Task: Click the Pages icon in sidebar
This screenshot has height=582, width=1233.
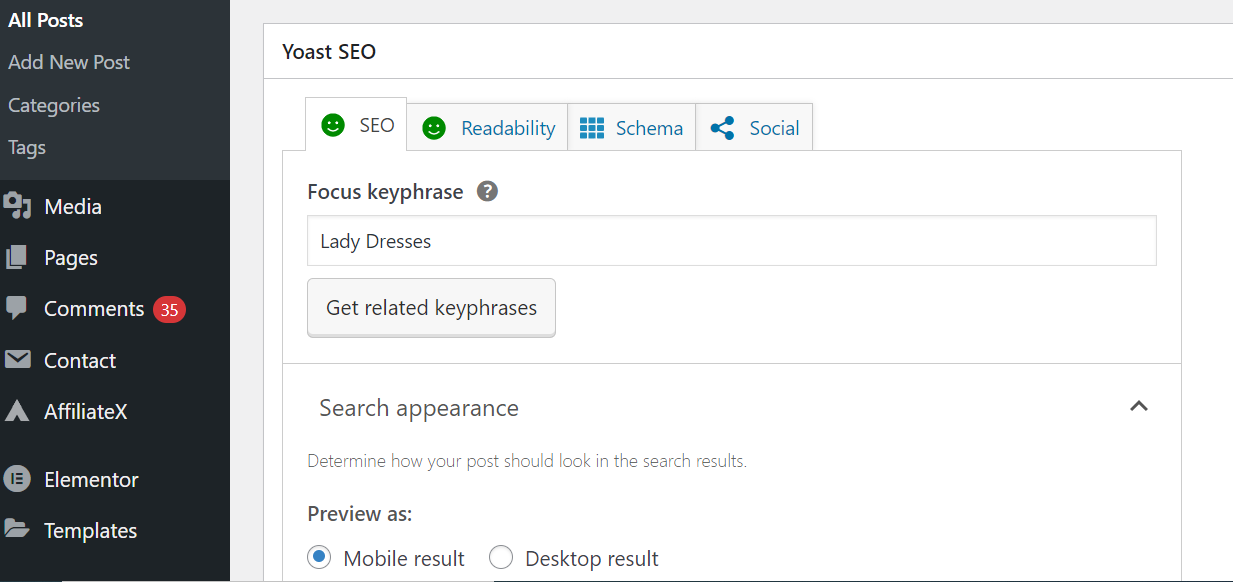Action: [17, 258]
